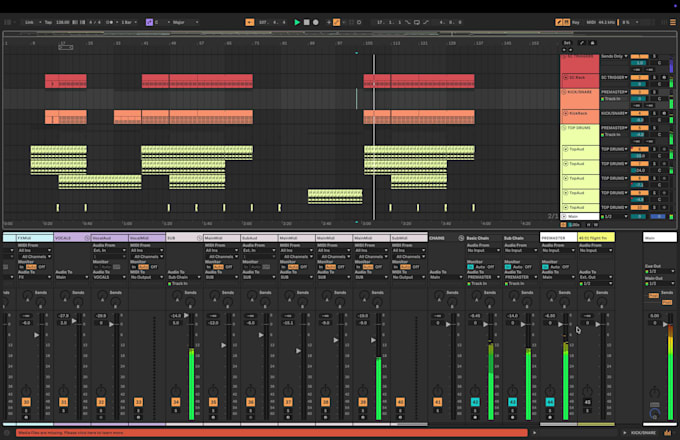Select the Basic Chain track title

[484, 238]
